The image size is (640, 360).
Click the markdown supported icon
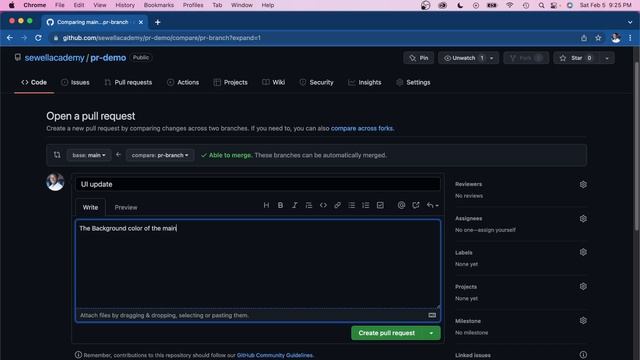coord(432,315)
